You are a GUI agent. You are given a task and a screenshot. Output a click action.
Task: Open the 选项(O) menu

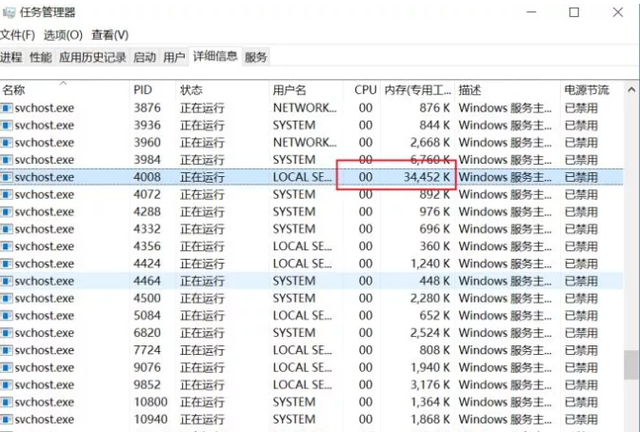point(63,35)
